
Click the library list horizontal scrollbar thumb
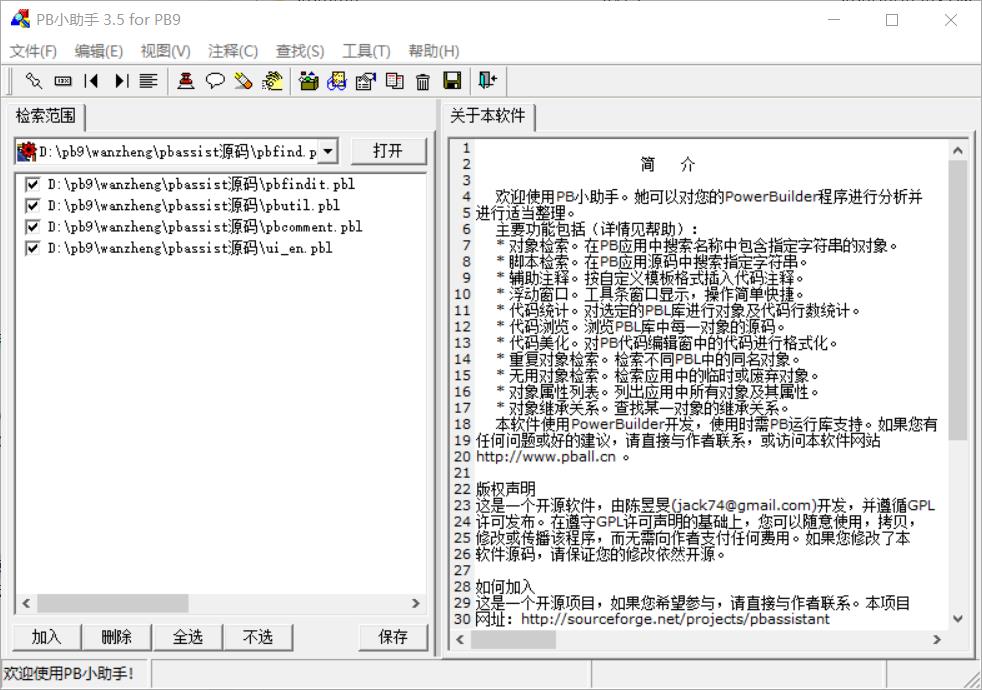(x=113, y=603)
